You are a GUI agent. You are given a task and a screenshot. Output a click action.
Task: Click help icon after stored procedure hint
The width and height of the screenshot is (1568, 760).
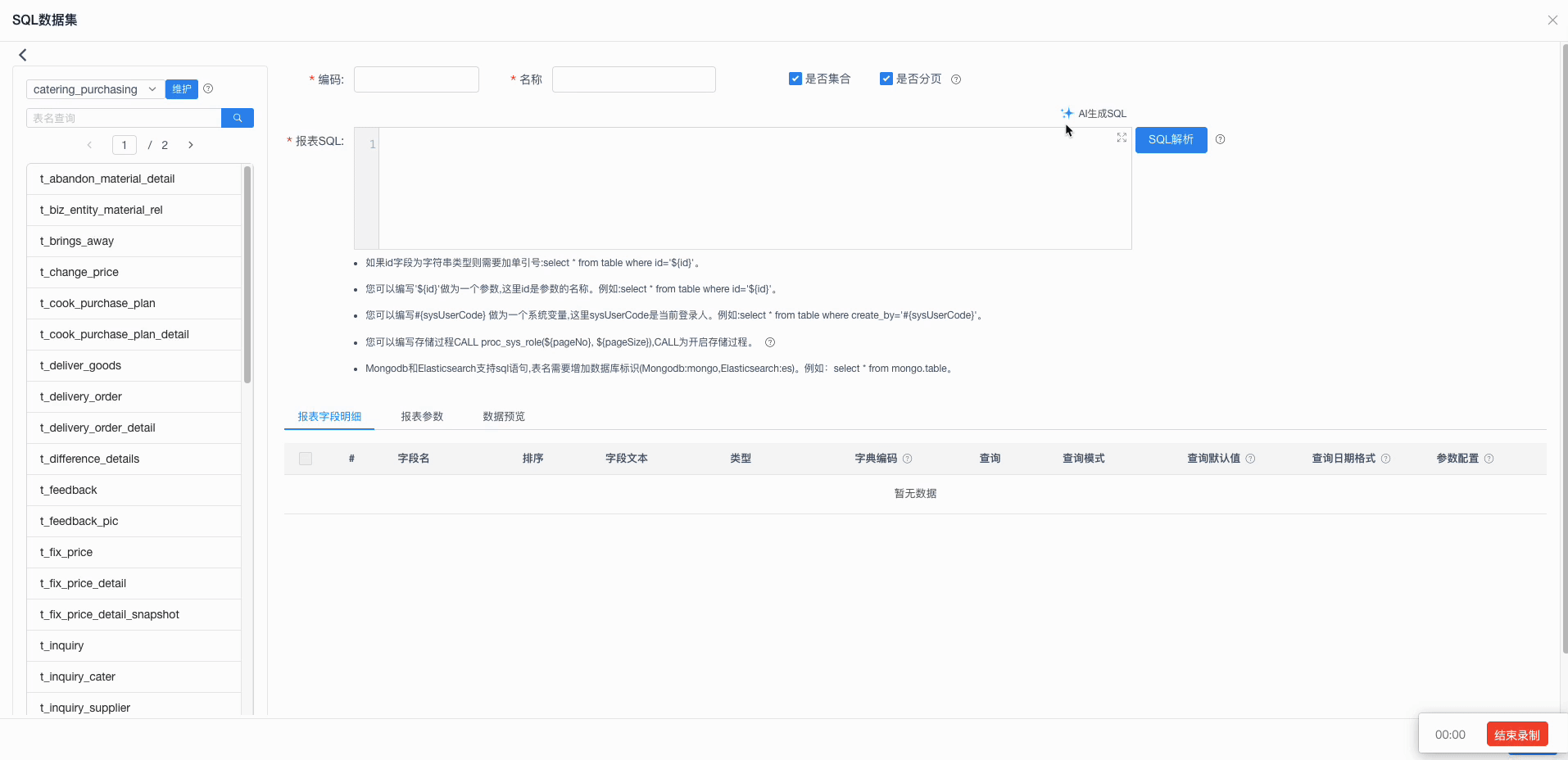point(770,342)
